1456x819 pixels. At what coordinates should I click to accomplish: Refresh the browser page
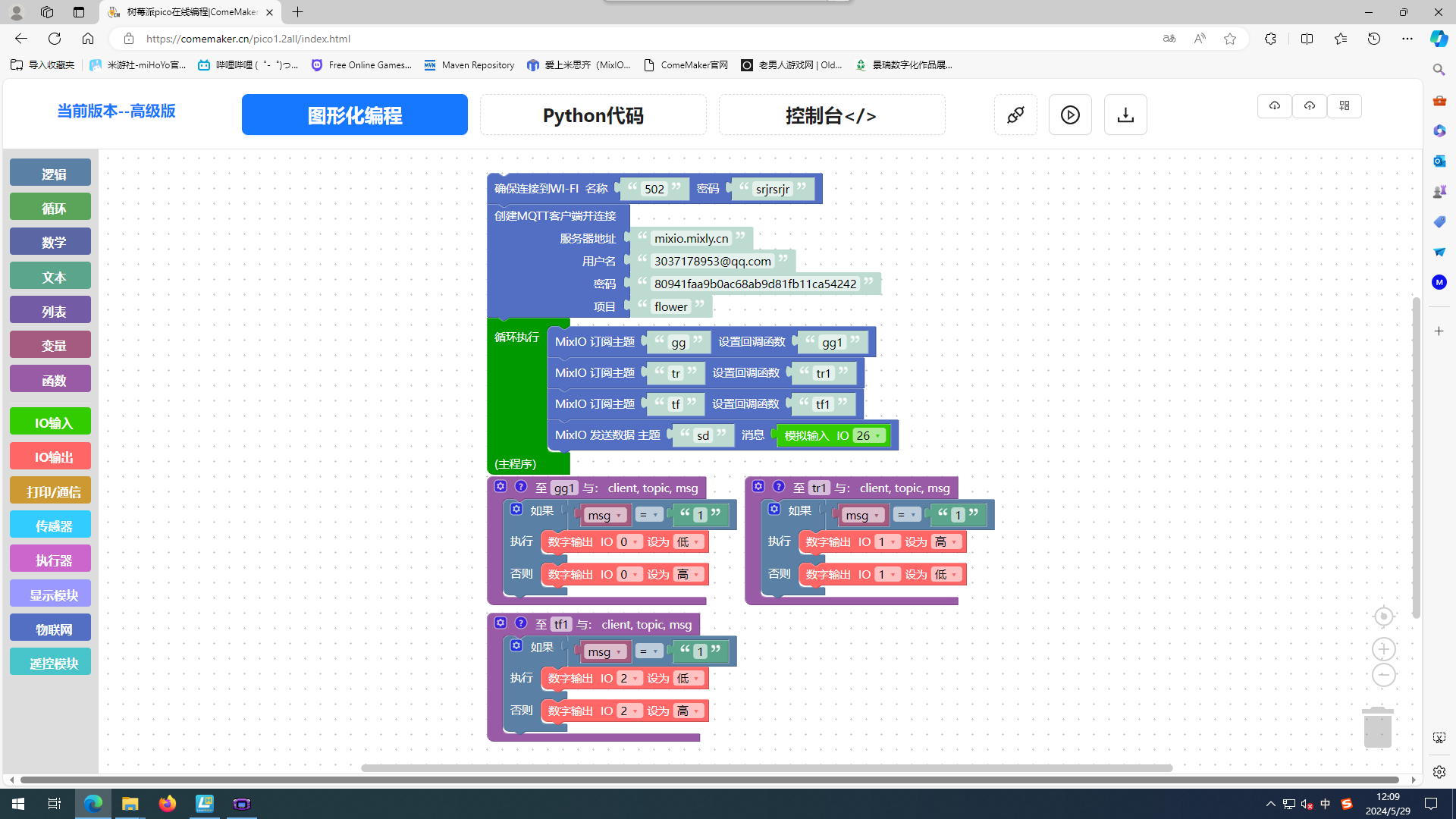(55, 39)
